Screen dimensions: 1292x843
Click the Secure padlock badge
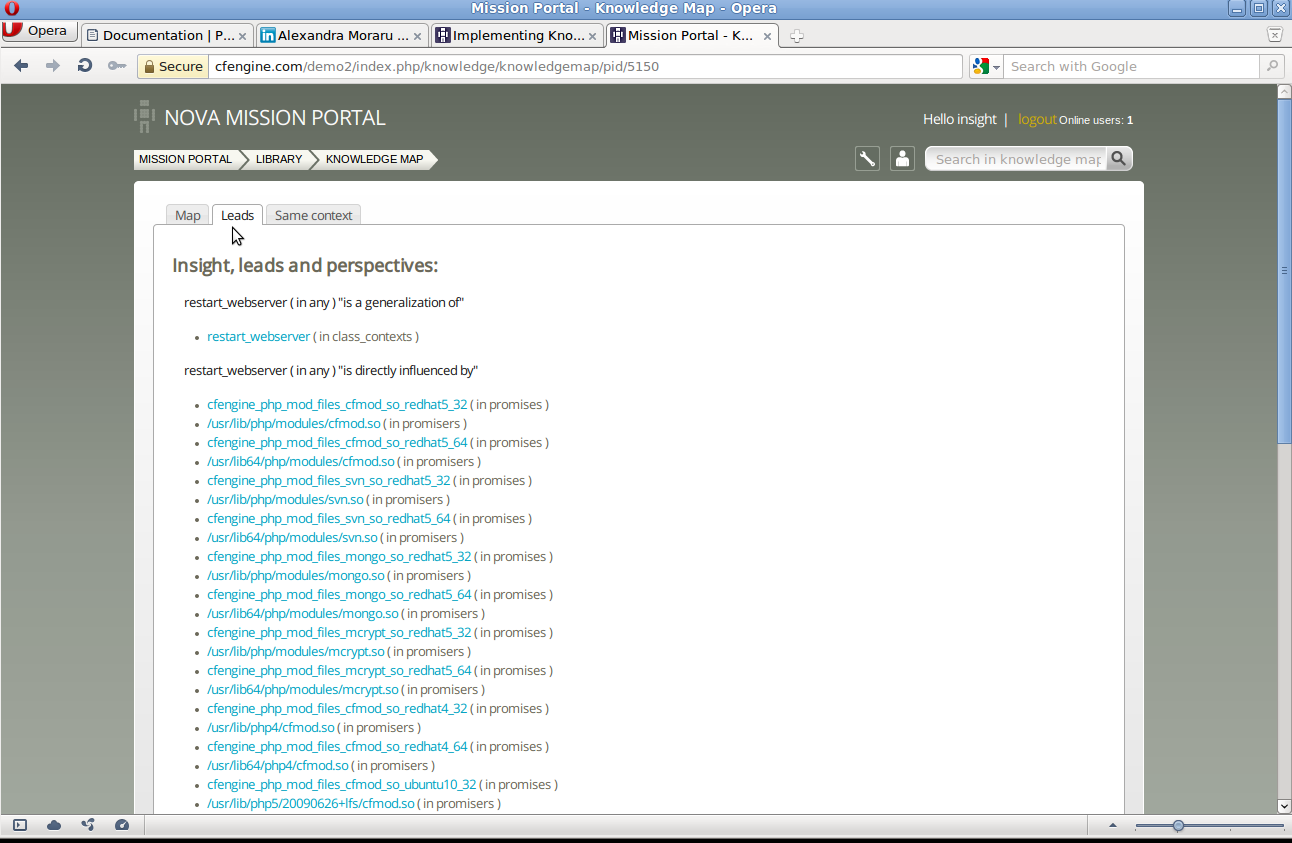coord(174,66)
